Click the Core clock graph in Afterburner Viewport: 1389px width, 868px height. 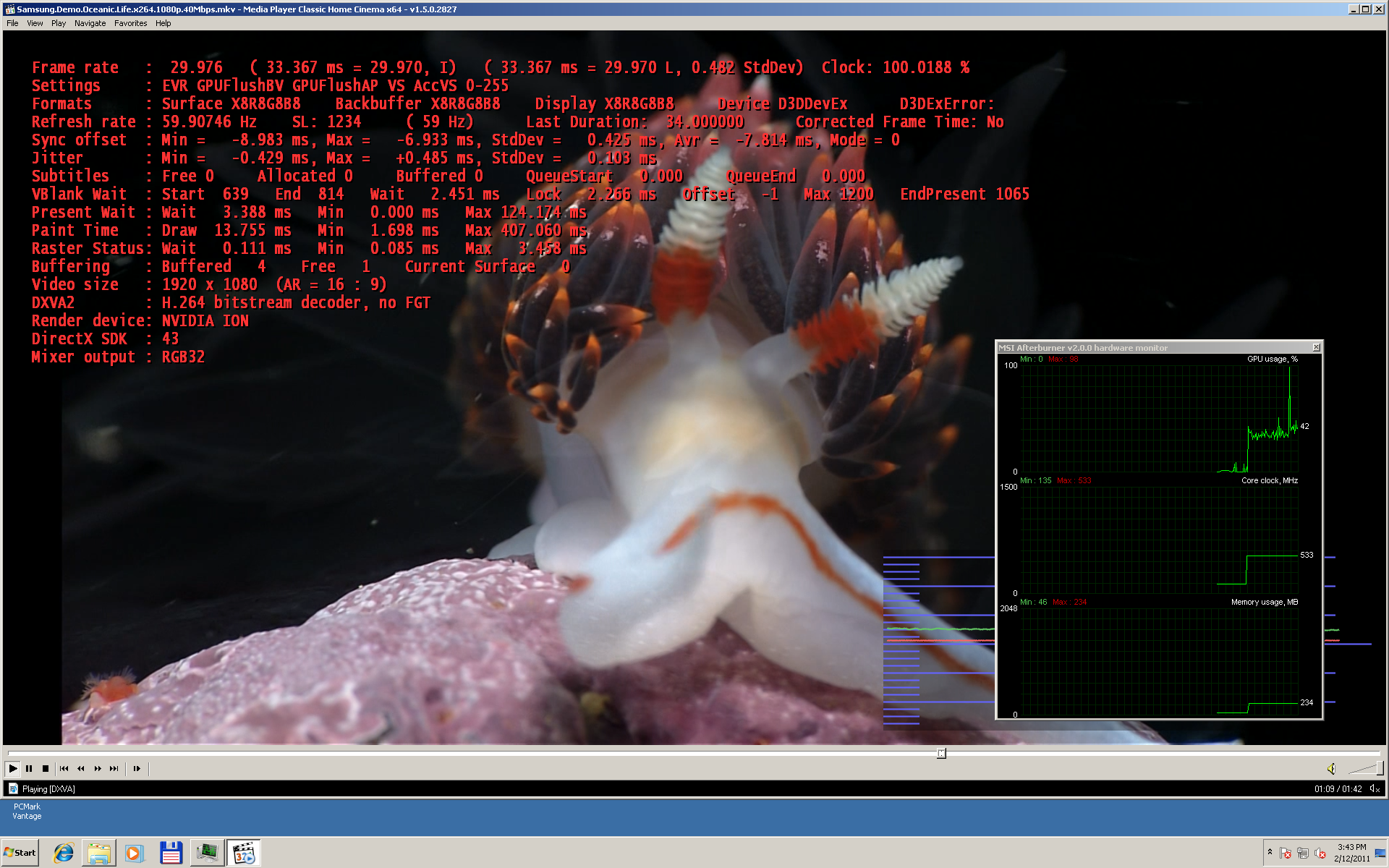[x=1160, y=540]
